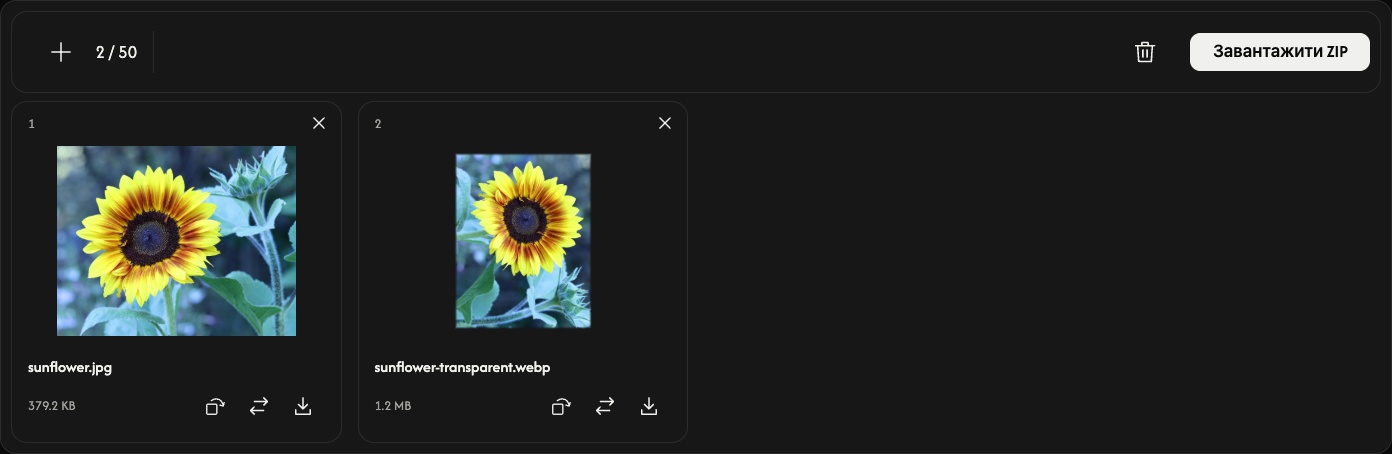
Task: Open convert arrows for sunflower-transparent.webp
Action: (605, 406)
